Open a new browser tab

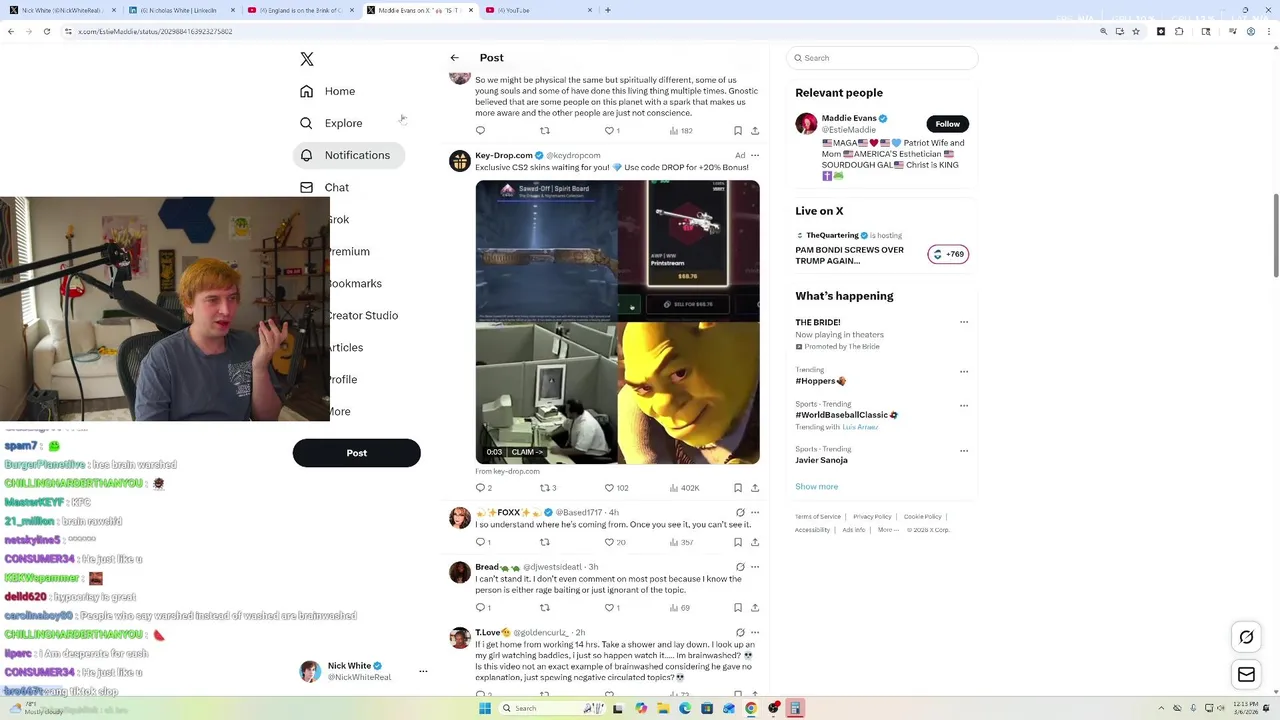tap(608, 10)
